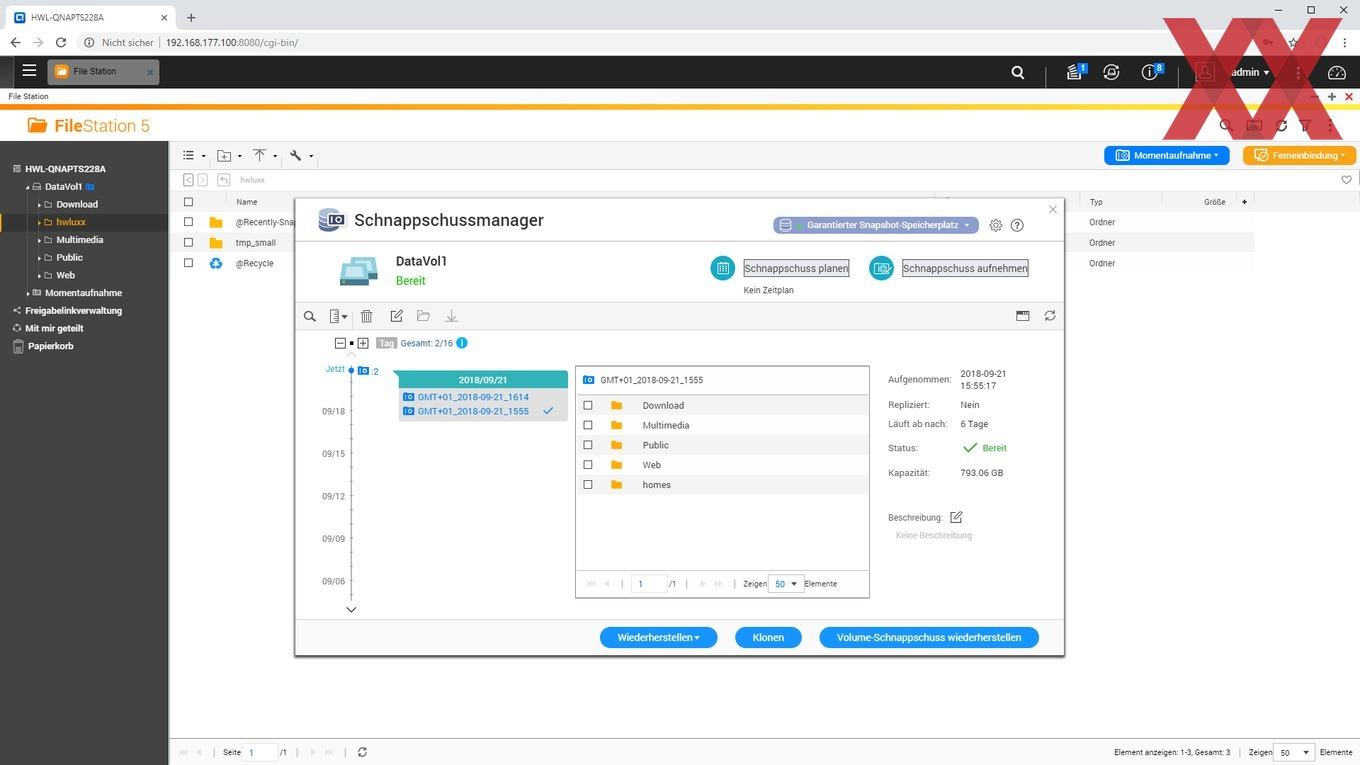Click the snapshot search magnifier icon
Viewport: 1360px width, 765px height.
(310, 316)
